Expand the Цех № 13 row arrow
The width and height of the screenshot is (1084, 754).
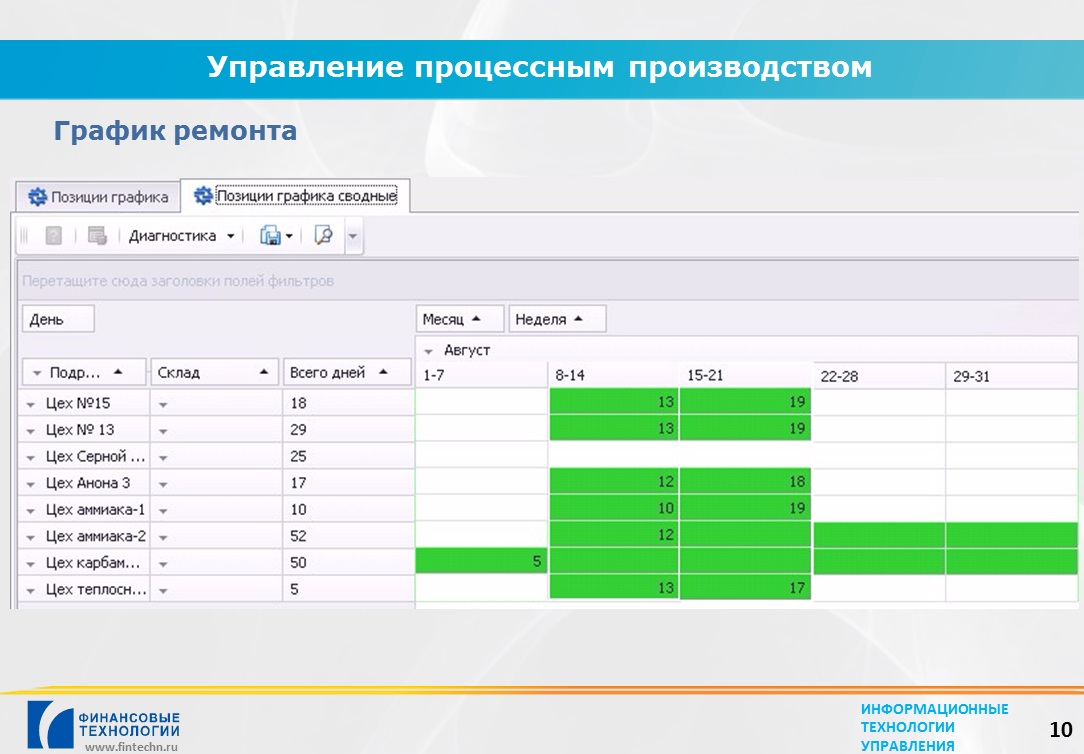(30, 431)
